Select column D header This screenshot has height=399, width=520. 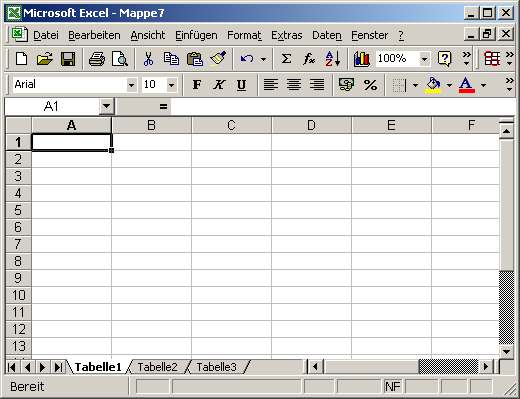point(311,125)
